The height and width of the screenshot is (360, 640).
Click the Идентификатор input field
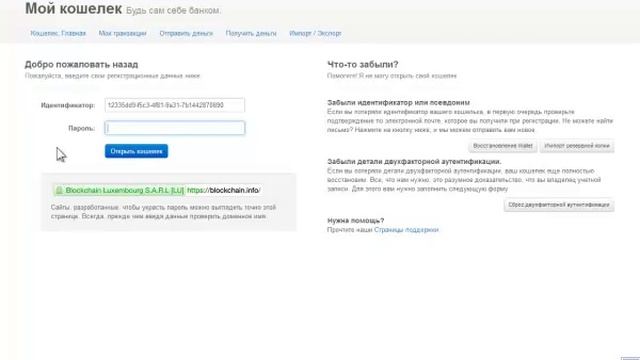(x=175, y=105)
